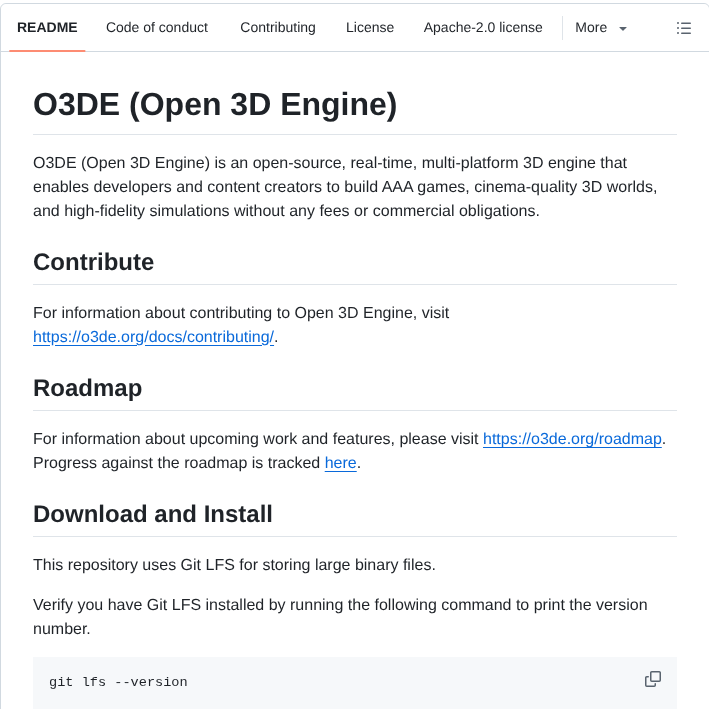This screenshot has width=709, height=709.
Task: Open the Contributing tab
Action: click(278, 28)
